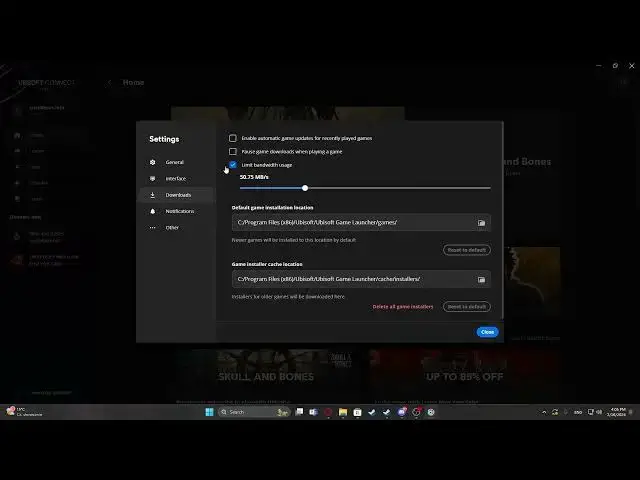
Task: Open General settings via gear icon
Action: 153,162
